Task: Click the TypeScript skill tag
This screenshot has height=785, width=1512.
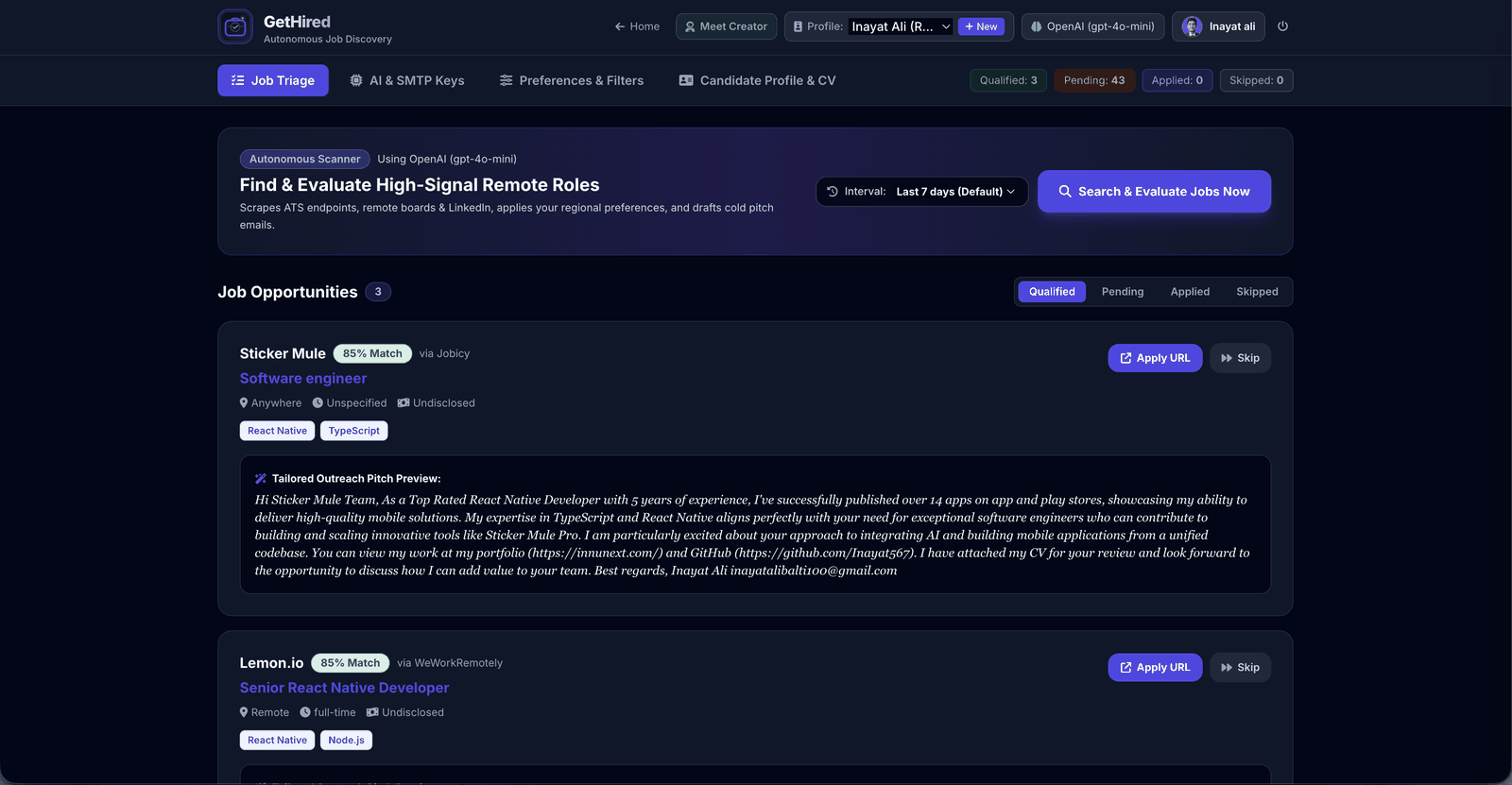Action: pyautogui.click(x=353, y=431)
